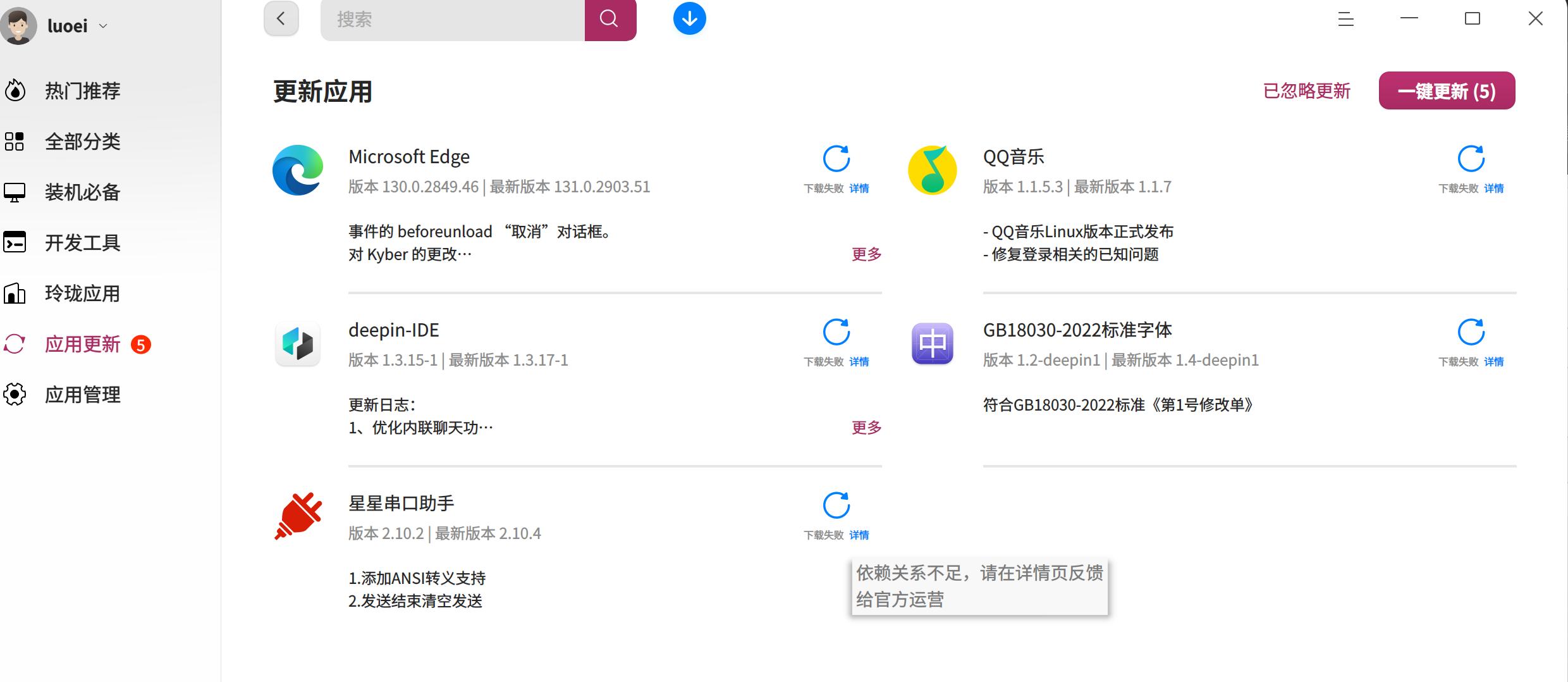Expand 更多 for deepin-IDE changelog

point(866,428)
